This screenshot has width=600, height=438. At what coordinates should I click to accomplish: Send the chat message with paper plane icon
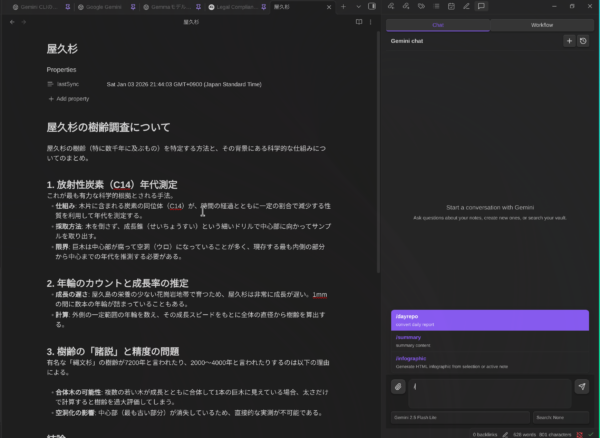582,387
